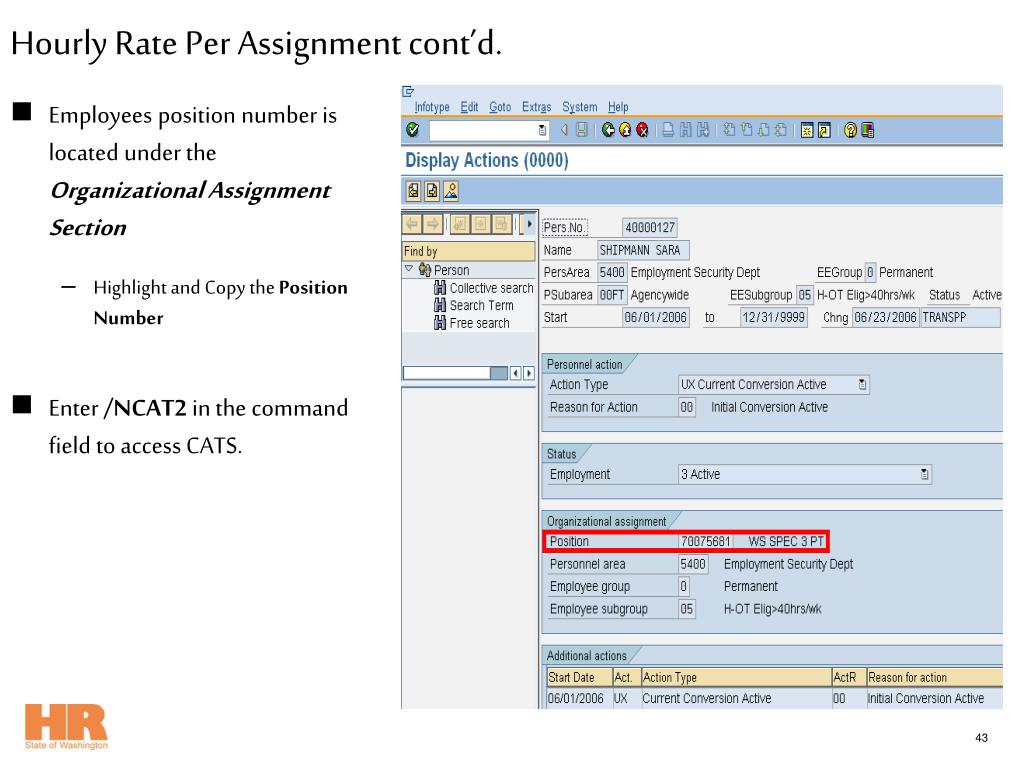Click the yellow Help question mark icon
Image resolution: width=1024 pixels, height=768 pixels.
(x=850, y=130)
